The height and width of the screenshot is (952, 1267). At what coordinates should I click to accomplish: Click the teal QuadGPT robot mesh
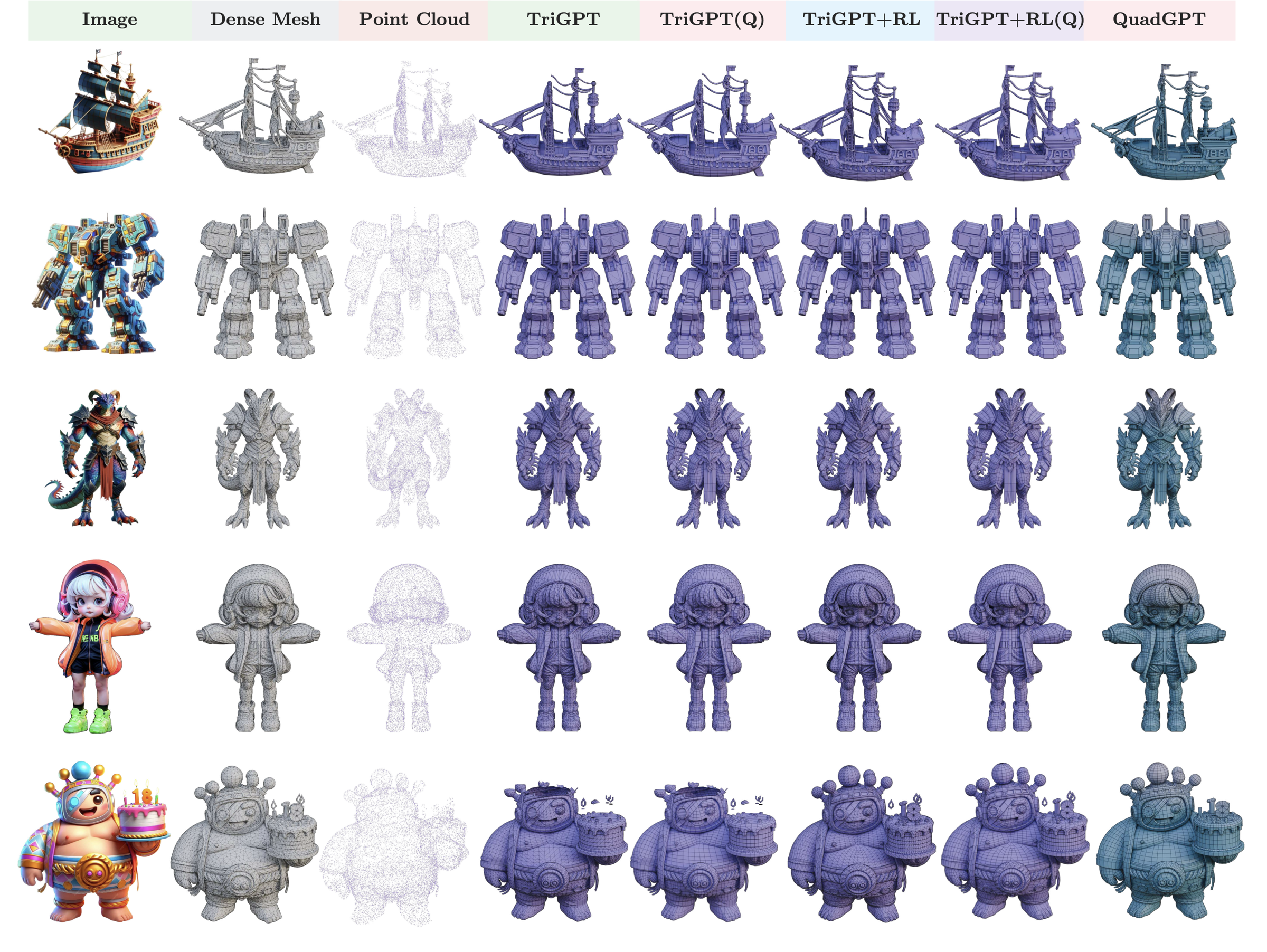click(1166, 285)
